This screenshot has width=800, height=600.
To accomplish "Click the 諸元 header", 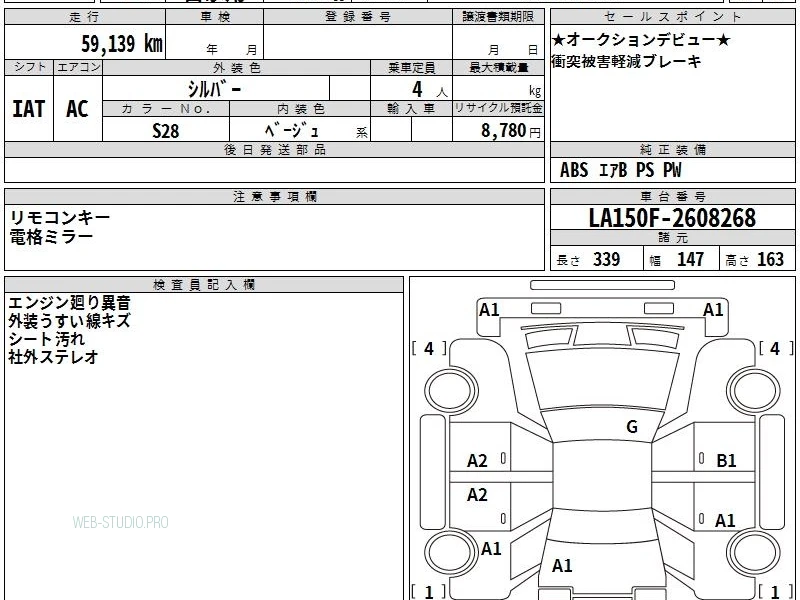I will click(672, 238).
